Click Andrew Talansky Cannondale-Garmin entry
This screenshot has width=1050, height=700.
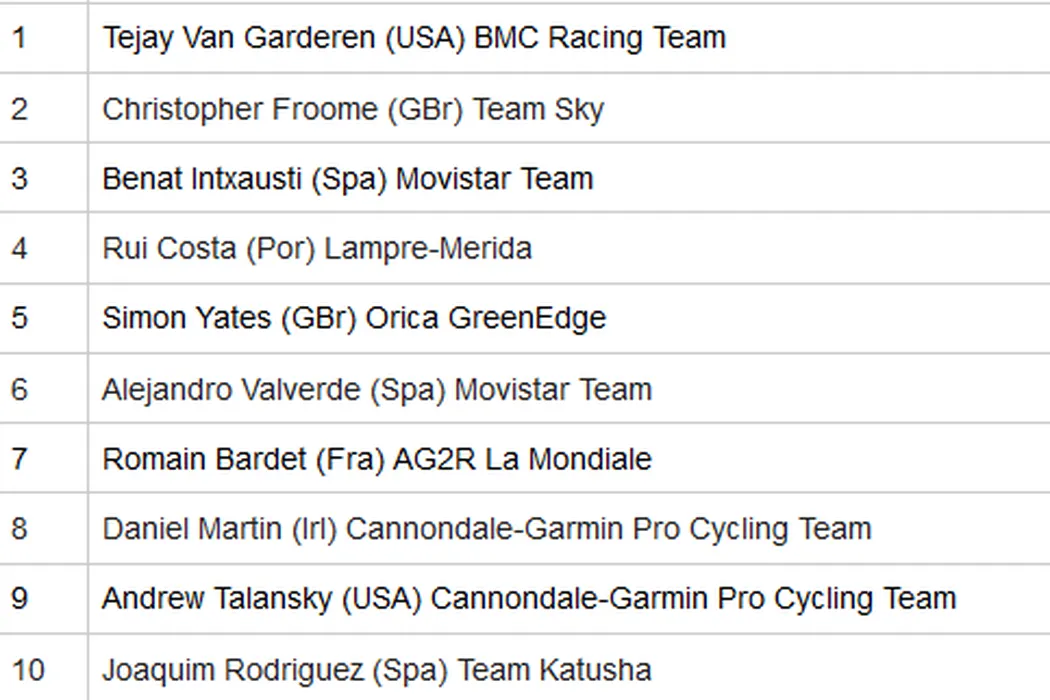click(x=529, y=599)
